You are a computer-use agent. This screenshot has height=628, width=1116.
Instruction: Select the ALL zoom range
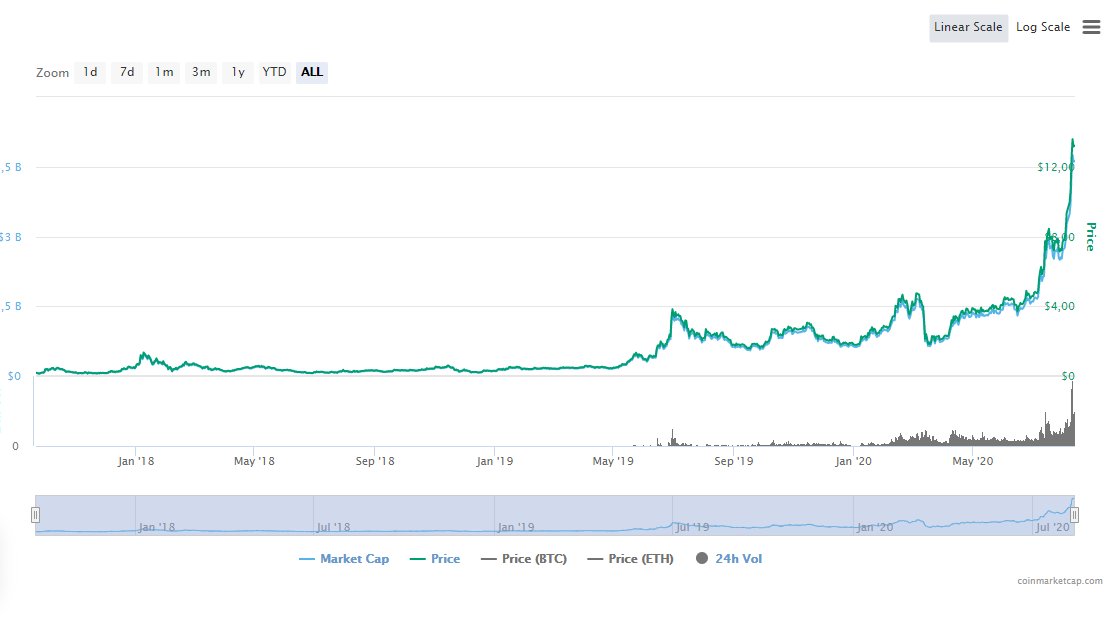point(312,72)
